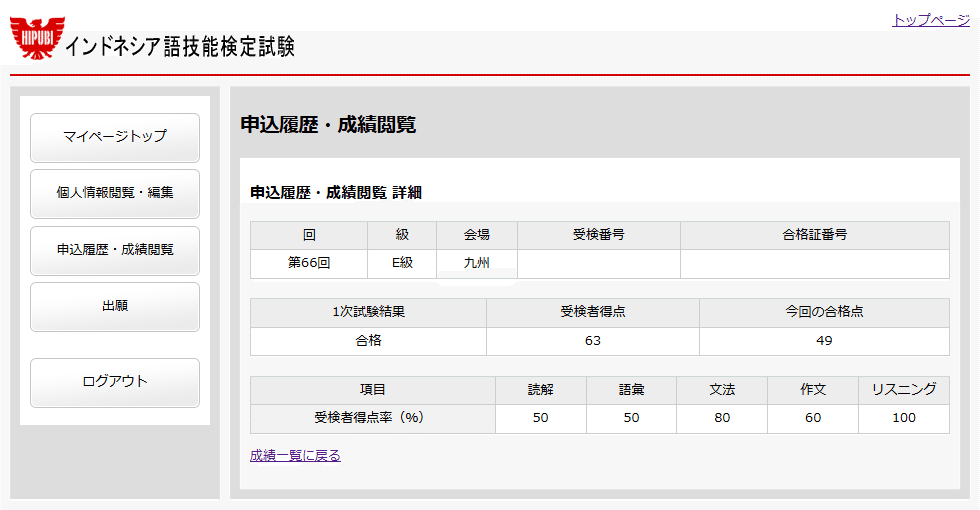980x510 pixels.
Task: Click the 受検番号 column header
Action: tap(599, 235)
